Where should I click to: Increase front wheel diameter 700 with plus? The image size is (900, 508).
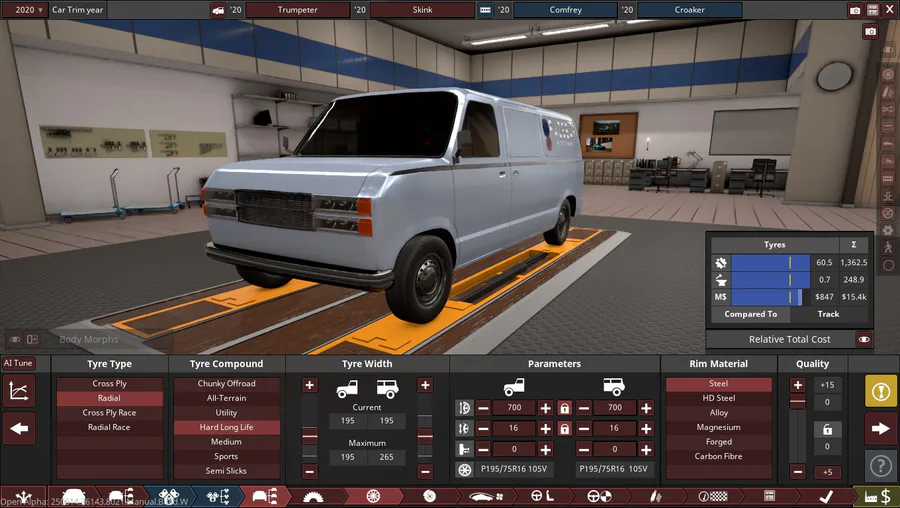point(545,408)
